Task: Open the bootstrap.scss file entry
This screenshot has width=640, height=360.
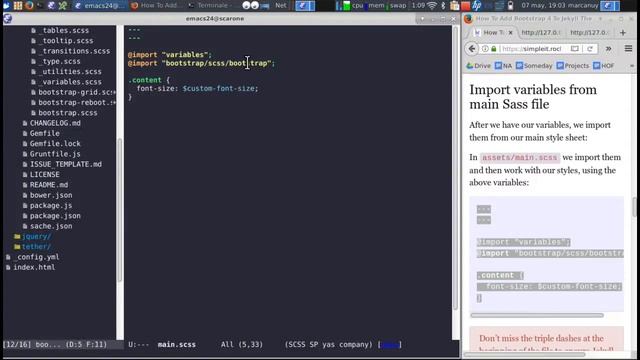Action: click(x=68, y=113)
